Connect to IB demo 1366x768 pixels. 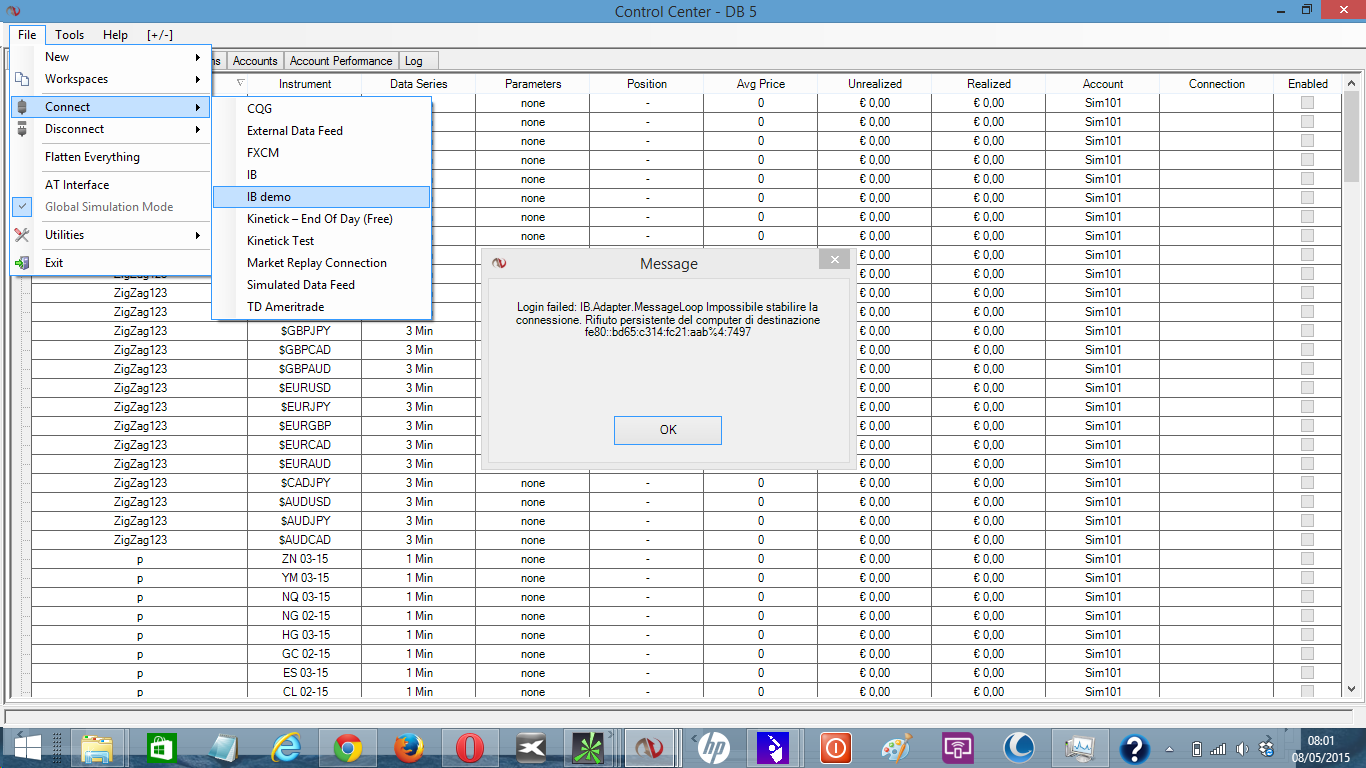coord(321,197)
